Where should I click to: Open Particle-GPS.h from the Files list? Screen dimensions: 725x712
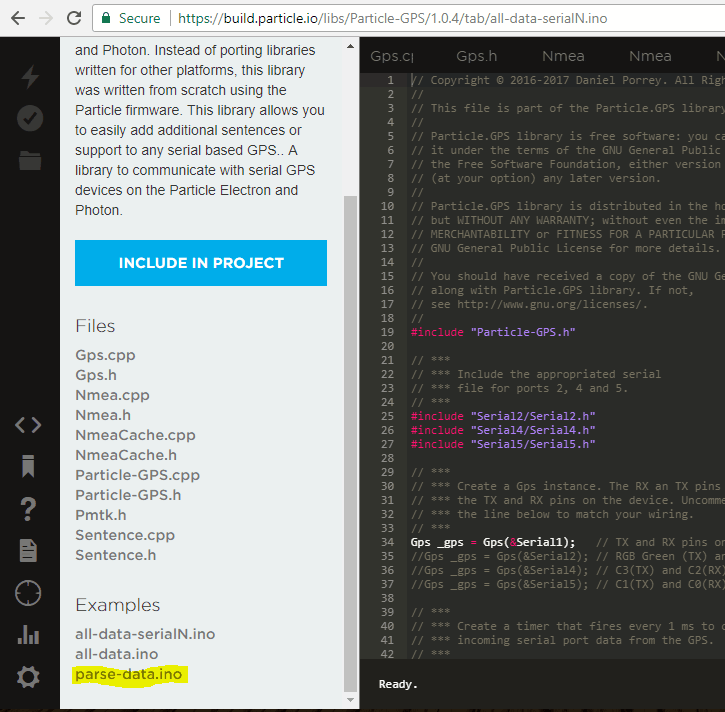tap(128, 495)
